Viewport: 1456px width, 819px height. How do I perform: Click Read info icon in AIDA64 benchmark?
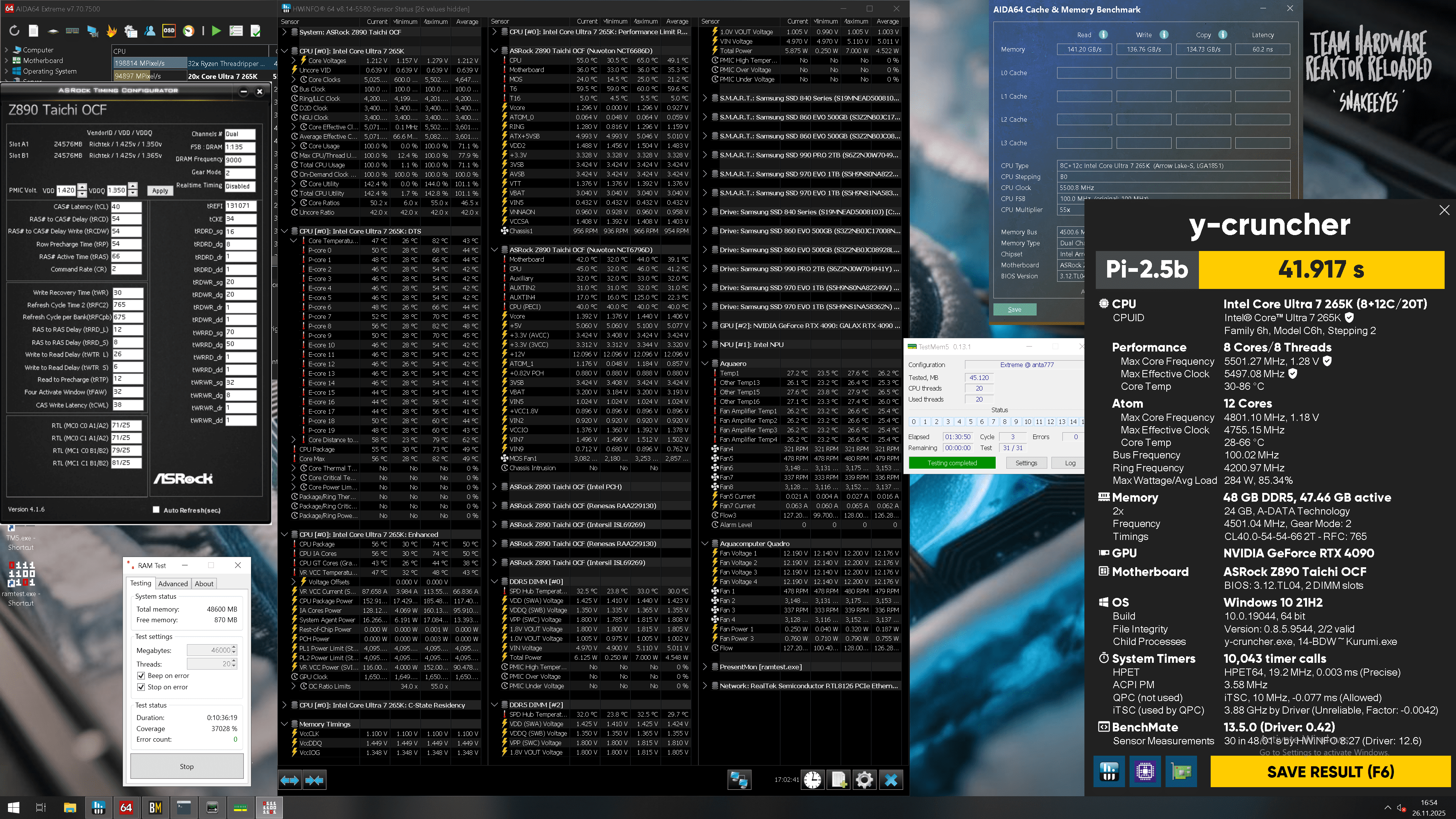tap(1103, 35)
